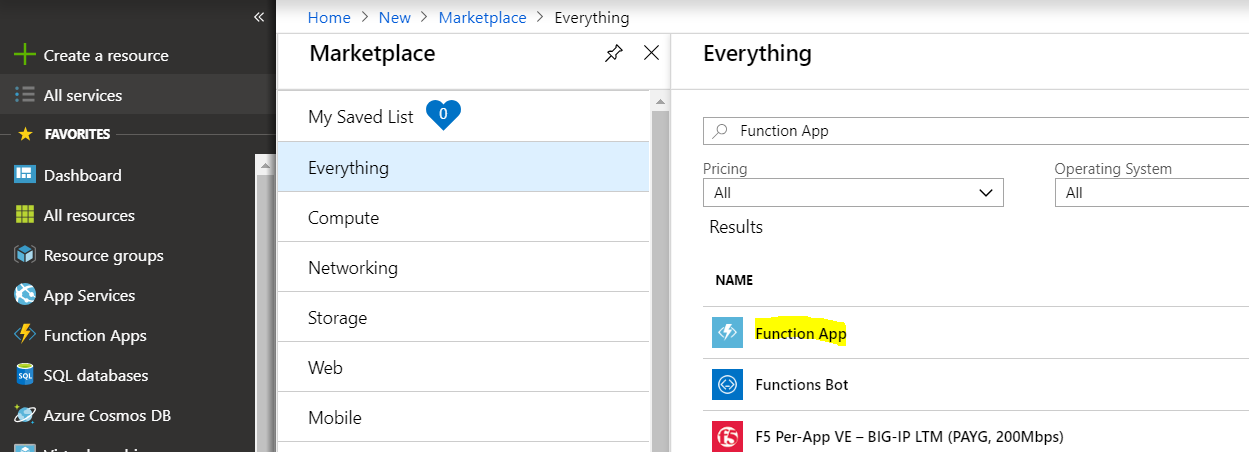Select Everything in breadcrumb

coord(592,17)
